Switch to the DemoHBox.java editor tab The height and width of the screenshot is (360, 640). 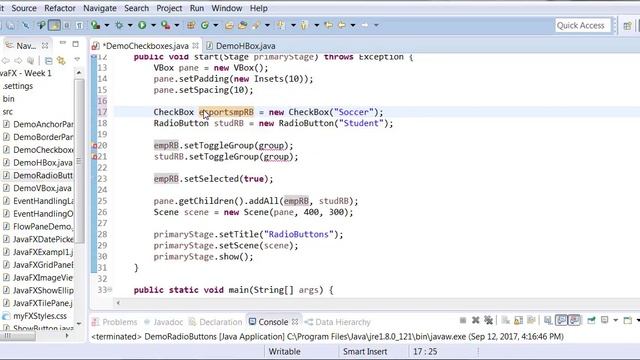click(245, 46)
